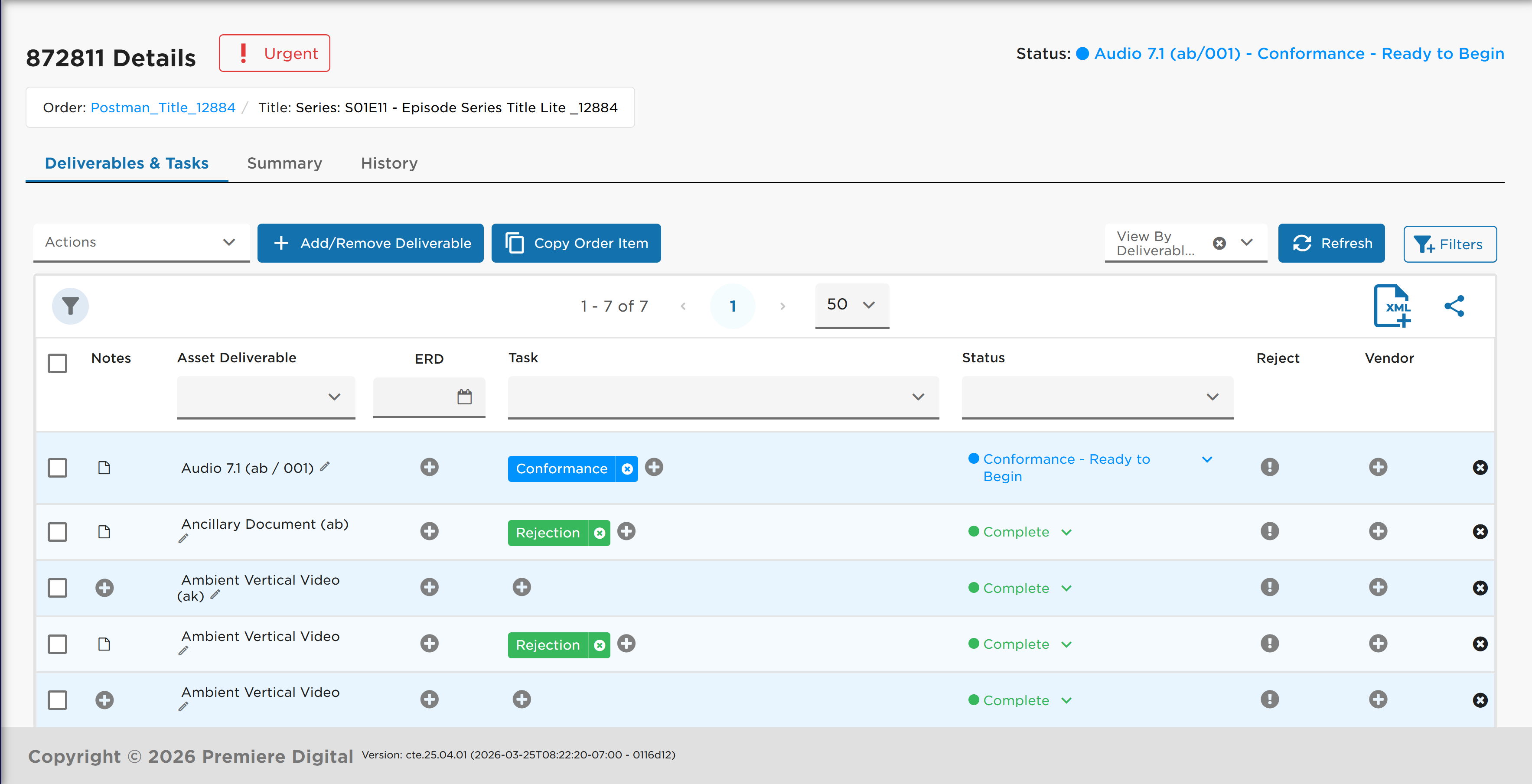
Task: Switch to Deliverables & Tasks tab
Action: 127,163
